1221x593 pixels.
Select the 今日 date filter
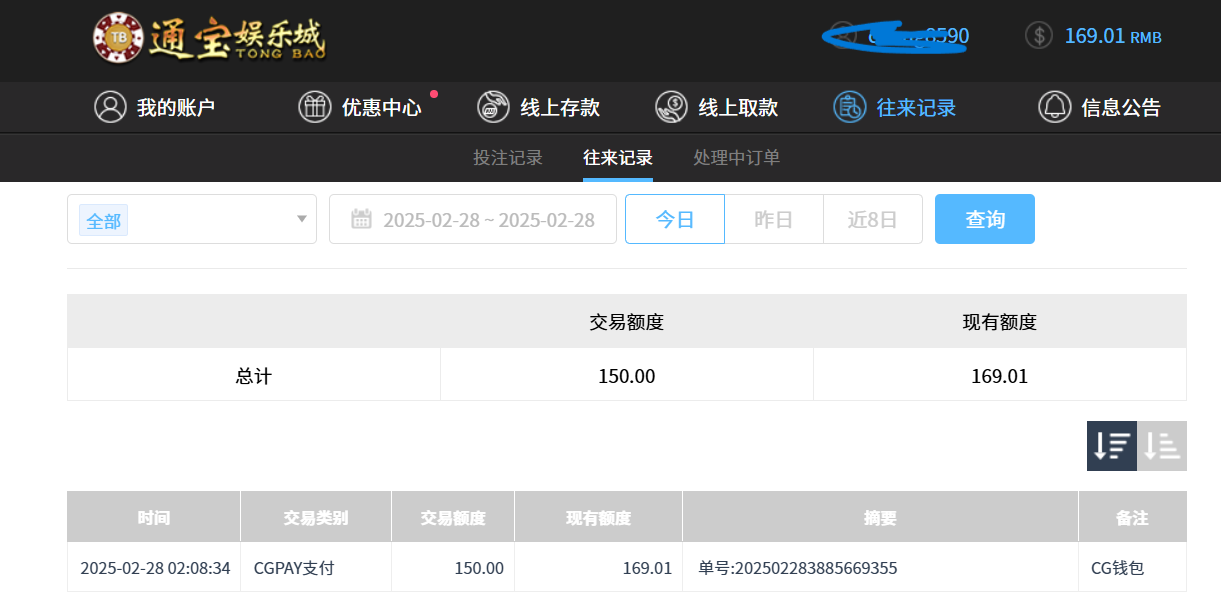point(675,219)
